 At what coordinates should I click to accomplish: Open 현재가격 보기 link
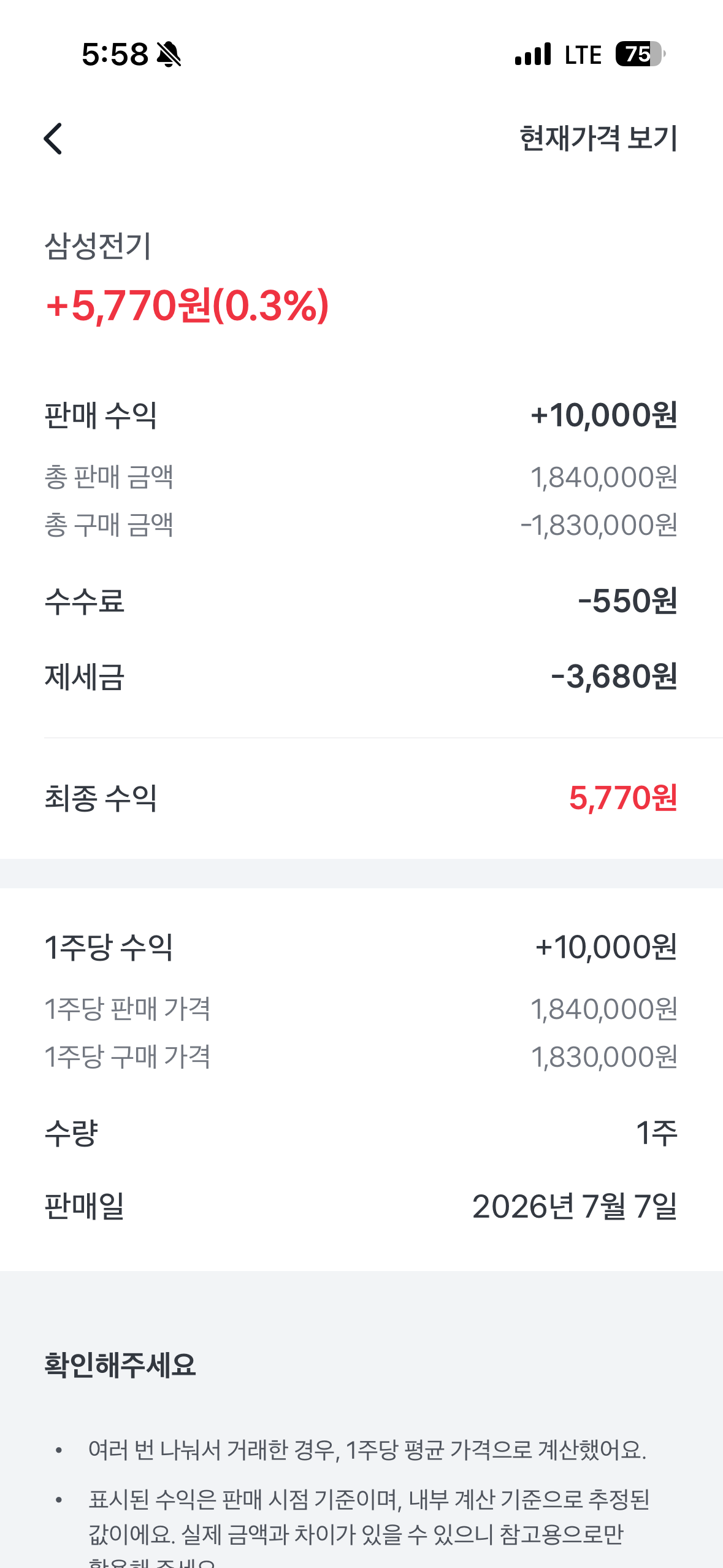(x=598, y=138)
